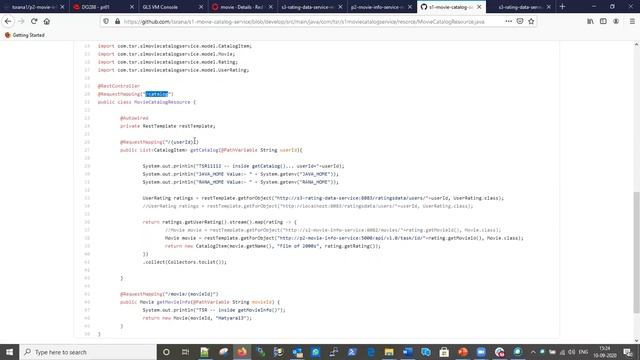Click the @RestController annotation line
640x360 pixels.
coord(119,86)
